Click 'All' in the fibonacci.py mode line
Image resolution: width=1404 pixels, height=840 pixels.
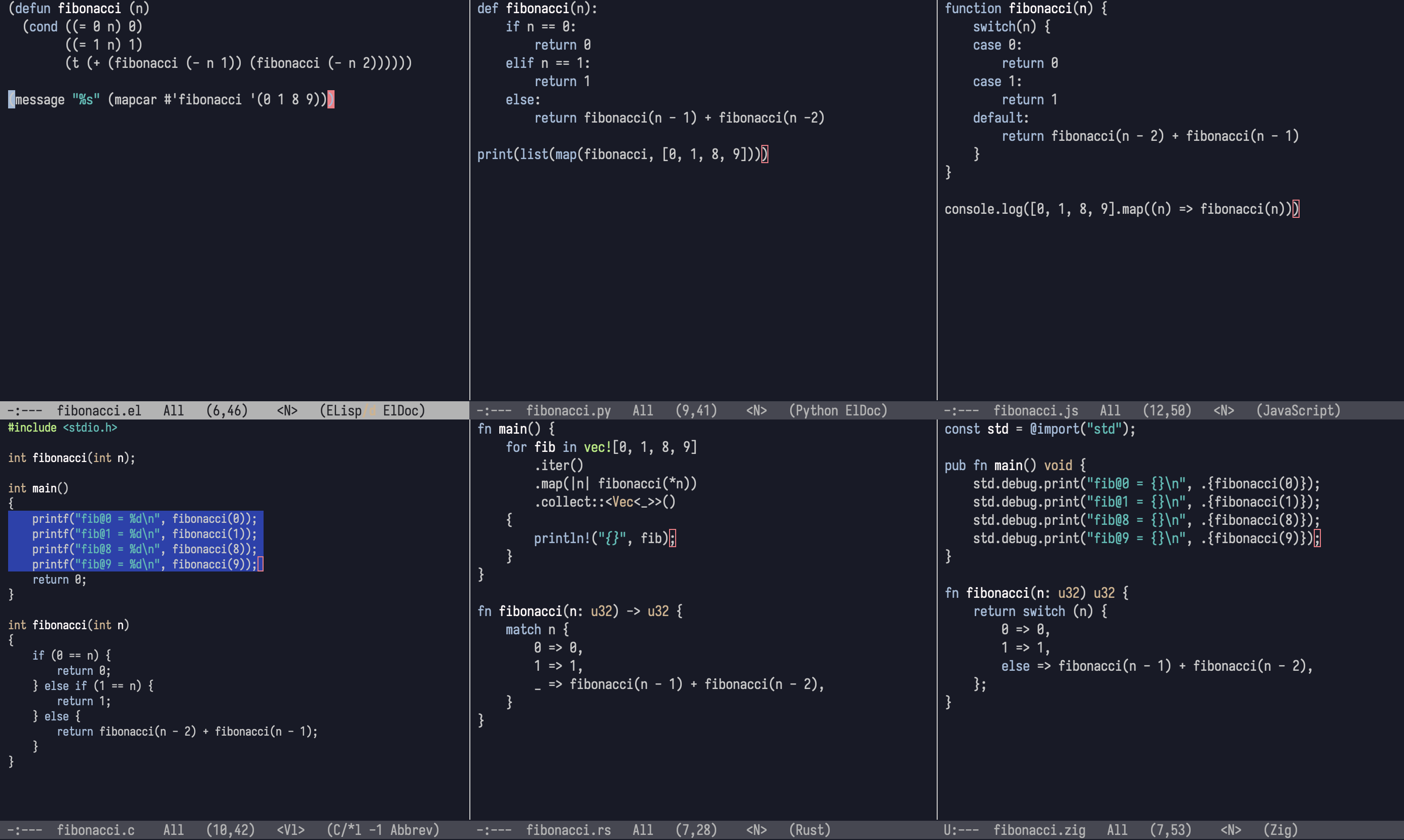[x=643, y=410]
